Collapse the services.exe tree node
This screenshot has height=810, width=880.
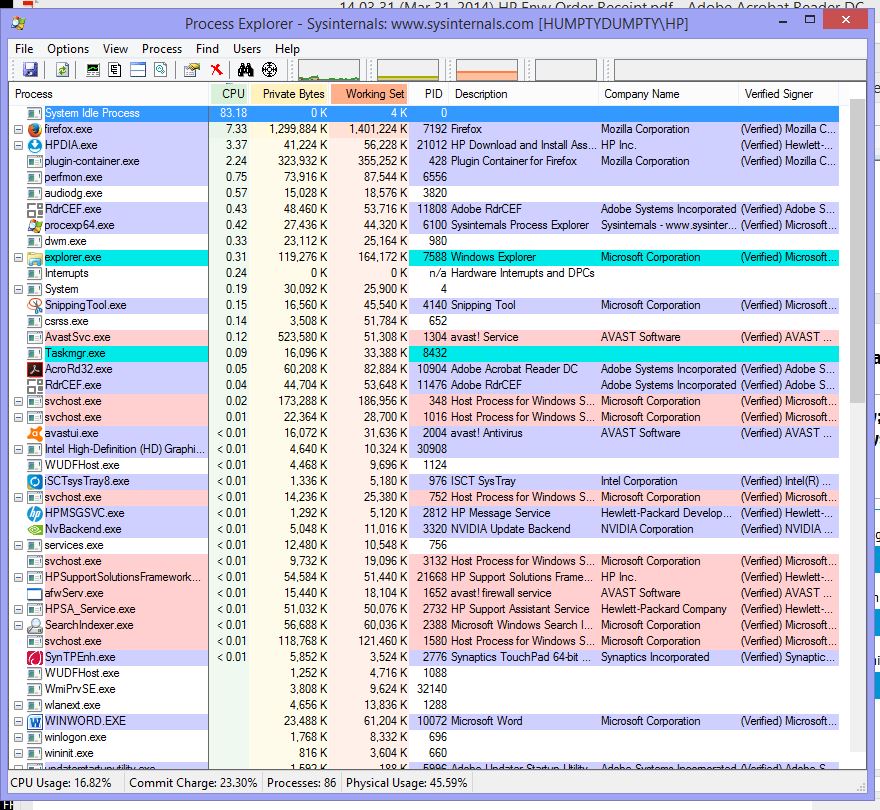pyautogui.click(x=19, y=546)
